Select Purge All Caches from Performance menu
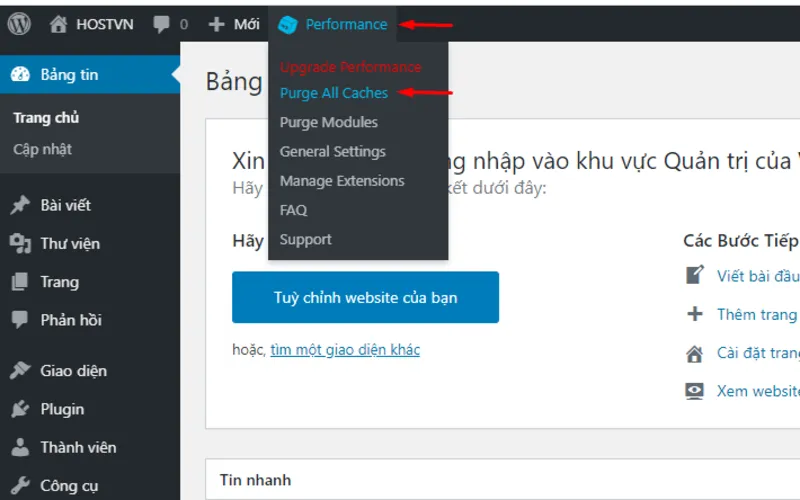The height and width of the screenshot is (500, 800). click(334, 93)
